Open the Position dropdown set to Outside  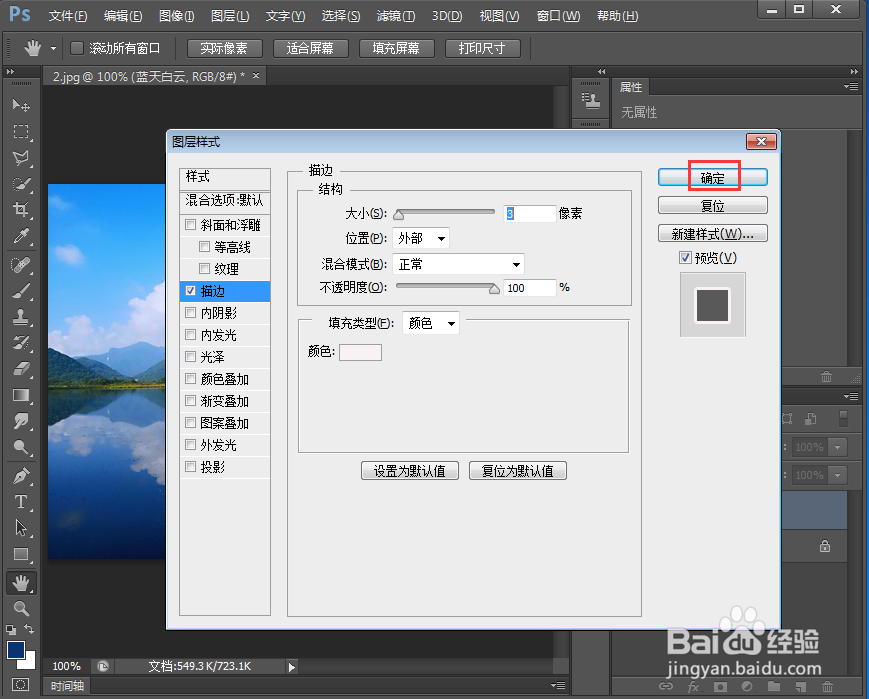pyautogui.click(x=421, y=238)
